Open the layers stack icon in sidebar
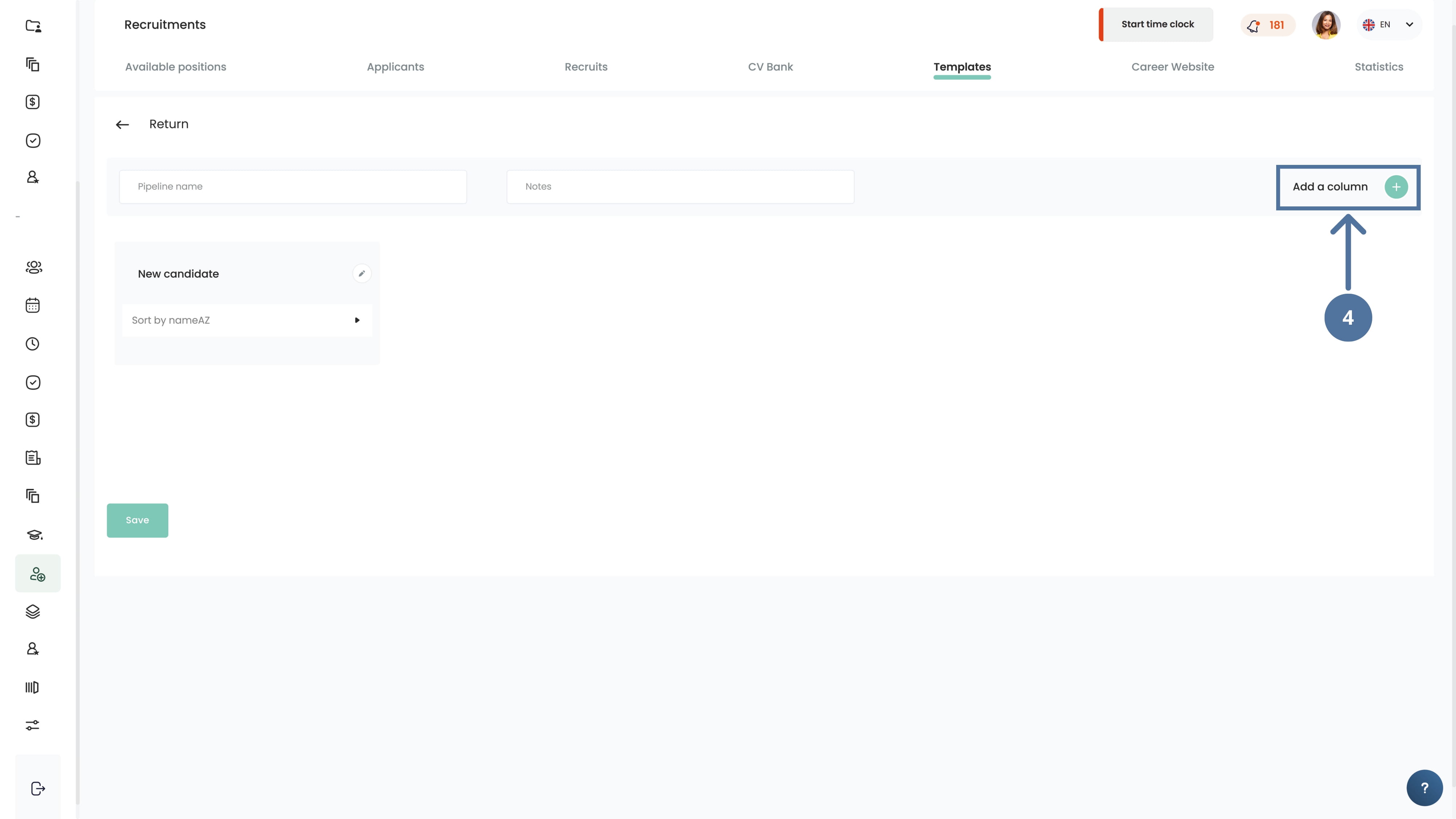The height and width of the screenshot is (819, 1456). (x=33, y=612)
